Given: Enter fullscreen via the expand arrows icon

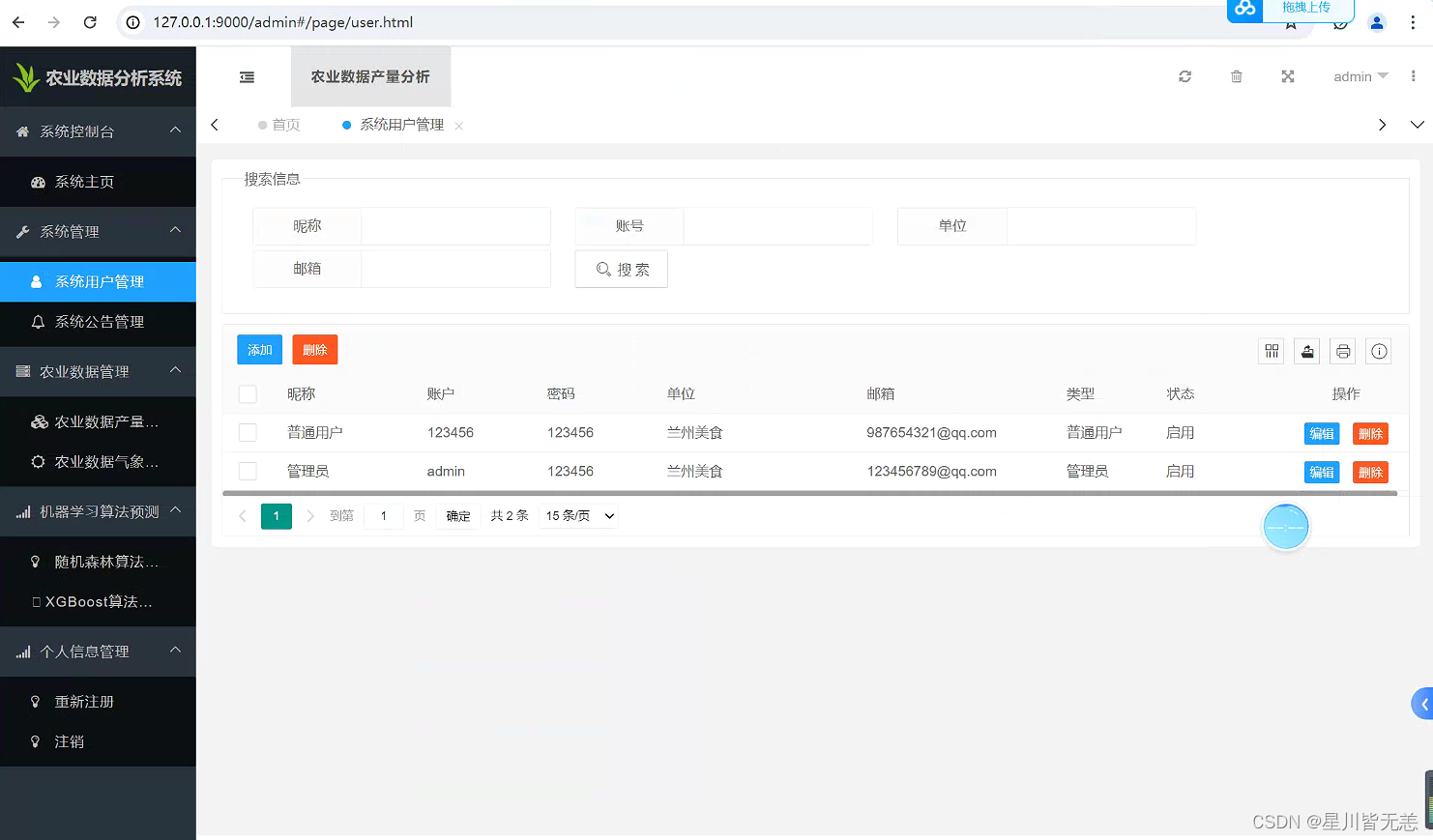Looking at the screenshot, I should pos(1287,76).
